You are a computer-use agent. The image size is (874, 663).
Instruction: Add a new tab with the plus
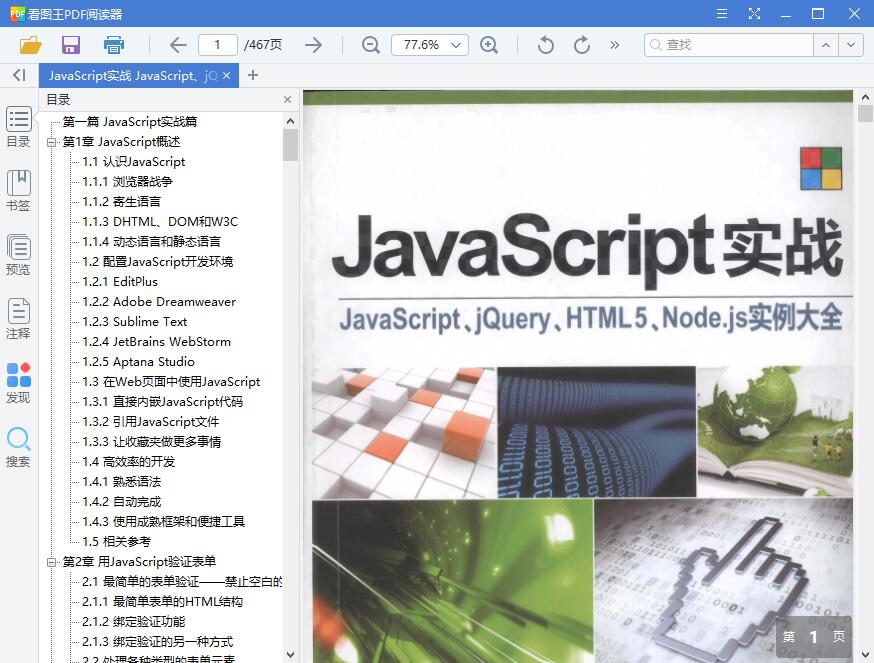coord(253,75)
